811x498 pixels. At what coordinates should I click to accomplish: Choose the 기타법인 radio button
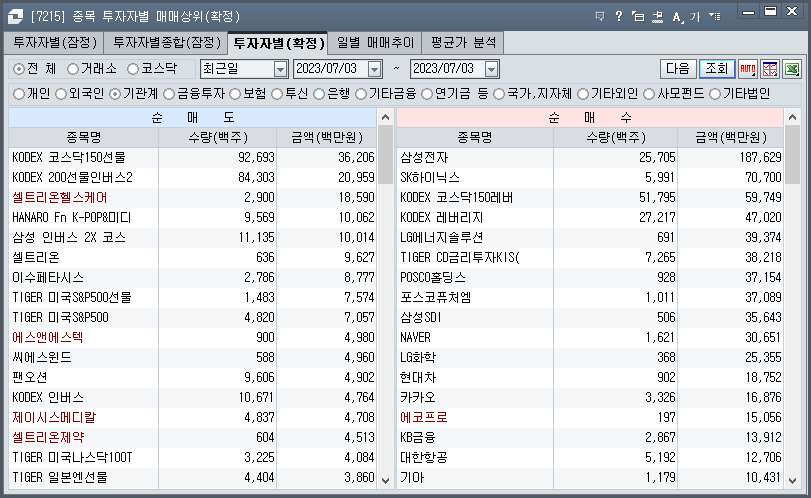pos(715,94)
